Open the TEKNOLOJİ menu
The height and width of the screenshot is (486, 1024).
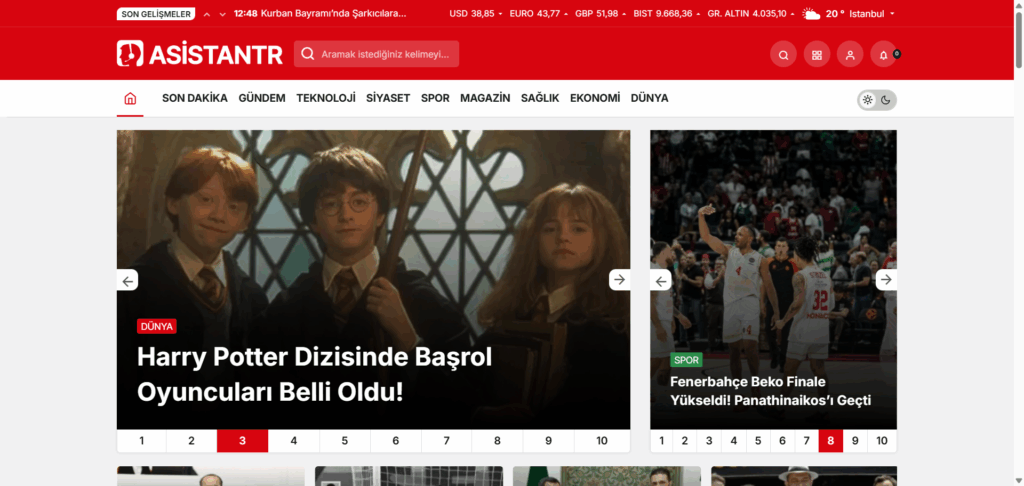point(326,98)
